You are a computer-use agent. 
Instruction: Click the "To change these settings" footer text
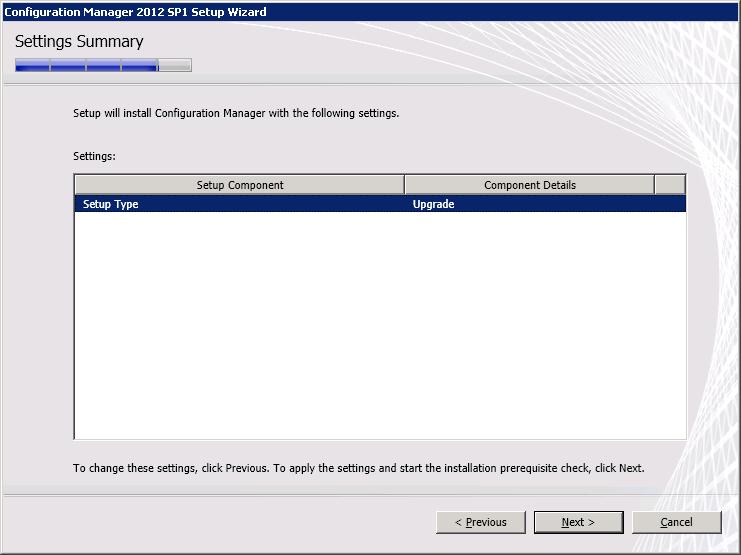pos(359,468)
